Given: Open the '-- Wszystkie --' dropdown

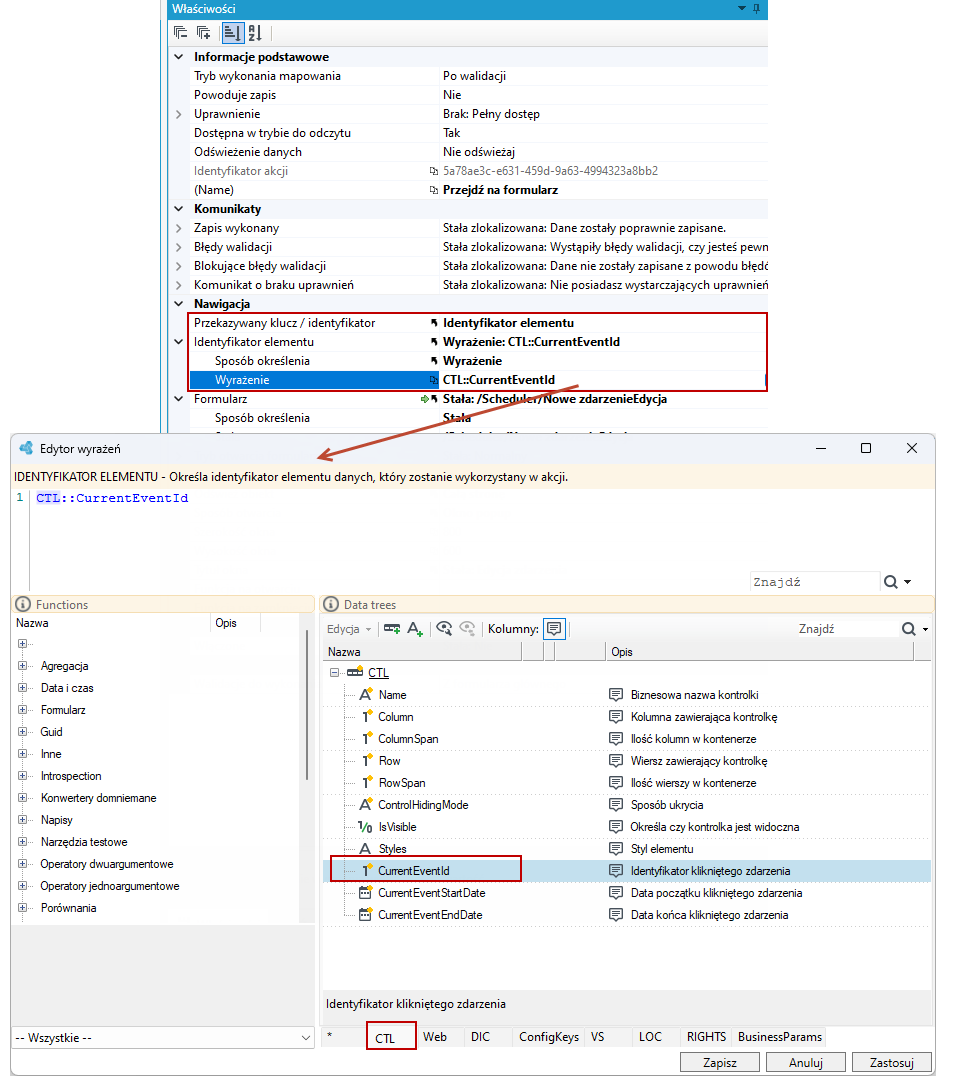Looking at the screenshot, I should (x=164, y=1037).
